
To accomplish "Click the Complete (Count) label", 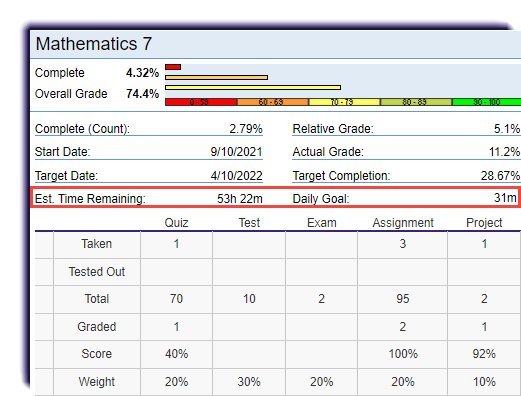I will pos(82,129).
